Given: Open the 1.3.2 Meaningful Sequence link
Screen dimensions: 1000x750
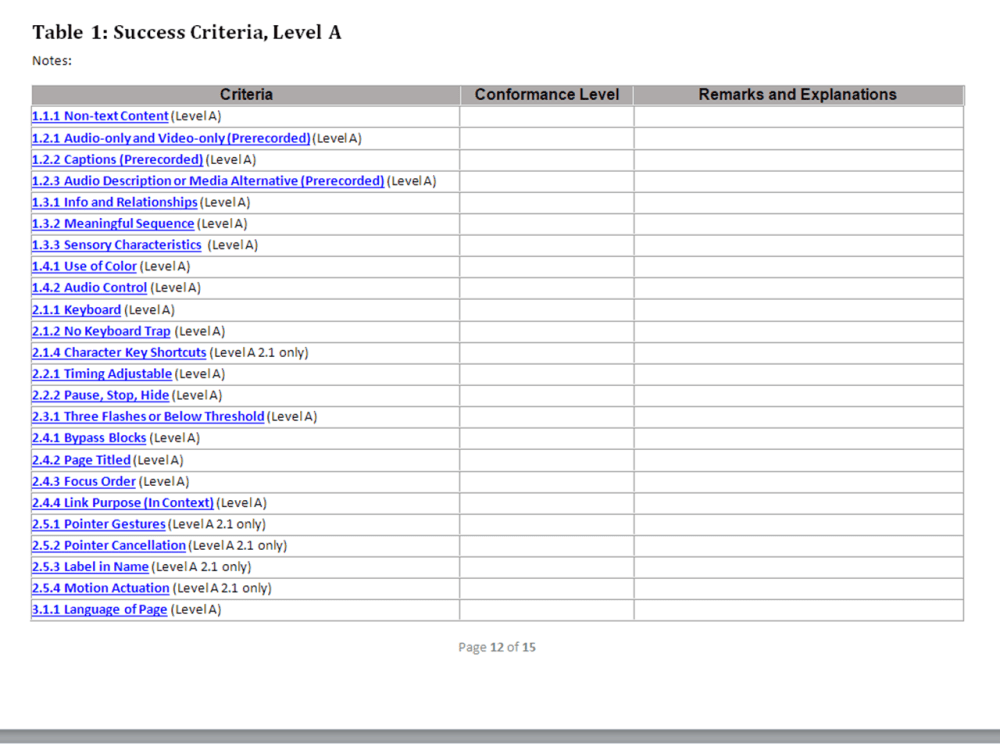Looking at the screenshot, I should click(113, 224).
